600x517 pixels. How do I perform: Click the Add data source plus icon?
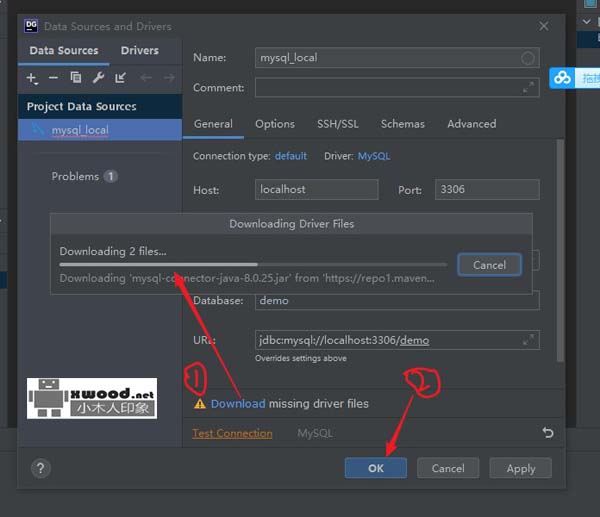click(x=32, y=78)
